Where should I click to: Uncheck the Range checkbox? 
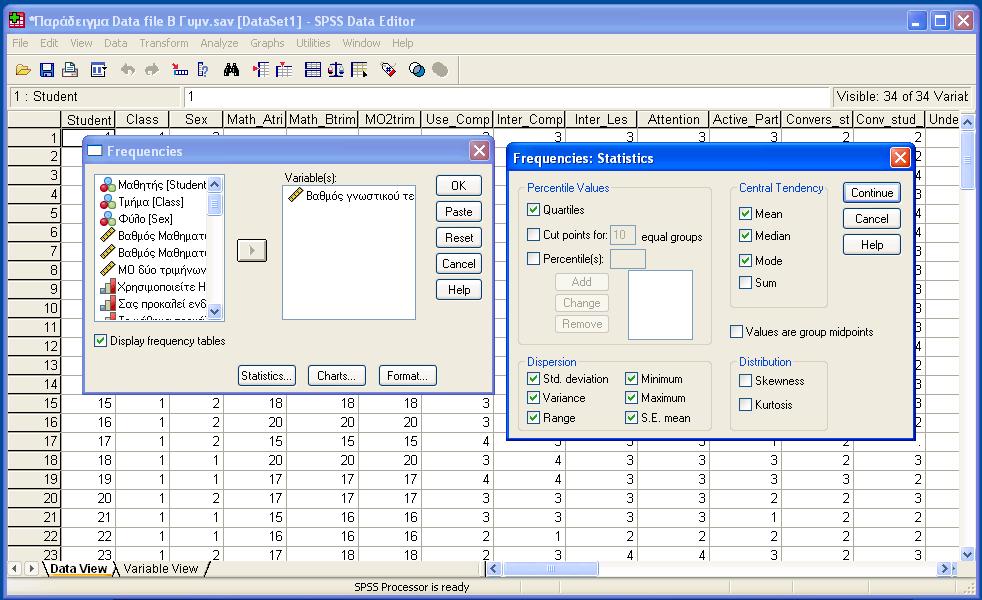click(x=534, y=417)
